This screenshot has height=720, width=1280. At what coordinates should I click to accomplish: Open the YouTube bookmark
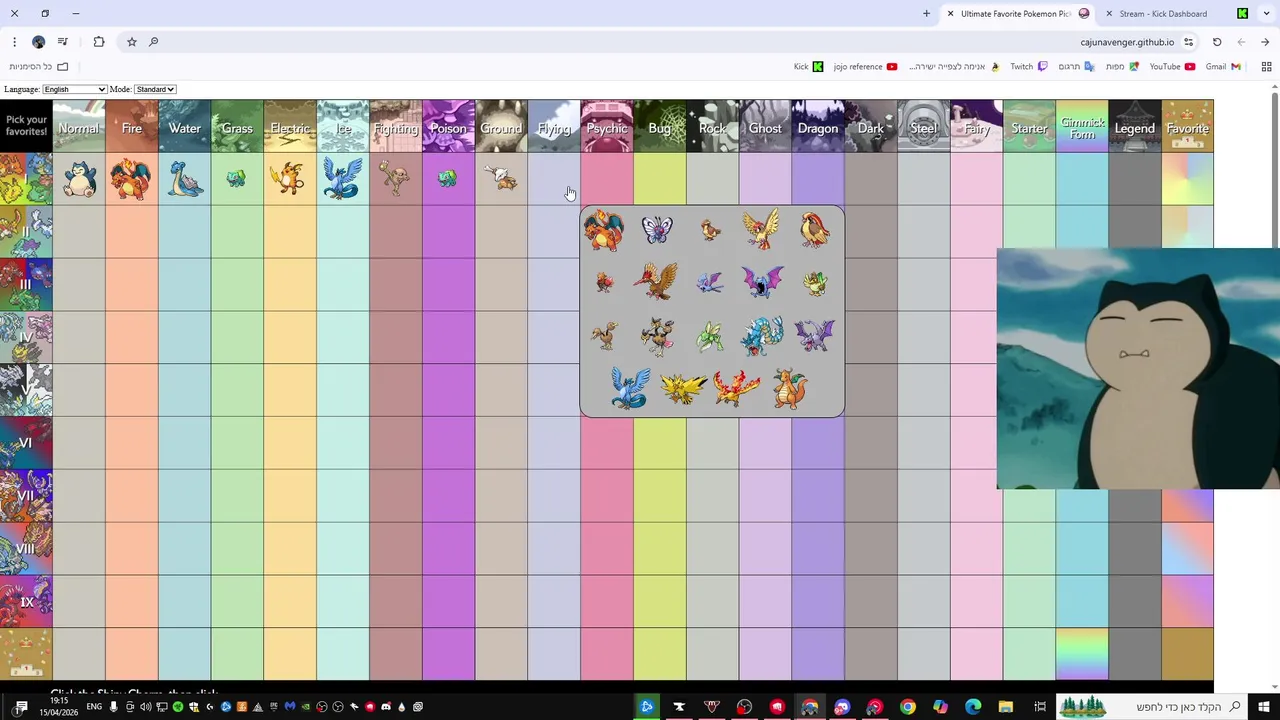pyautogui.click(x=1172, y=67)
